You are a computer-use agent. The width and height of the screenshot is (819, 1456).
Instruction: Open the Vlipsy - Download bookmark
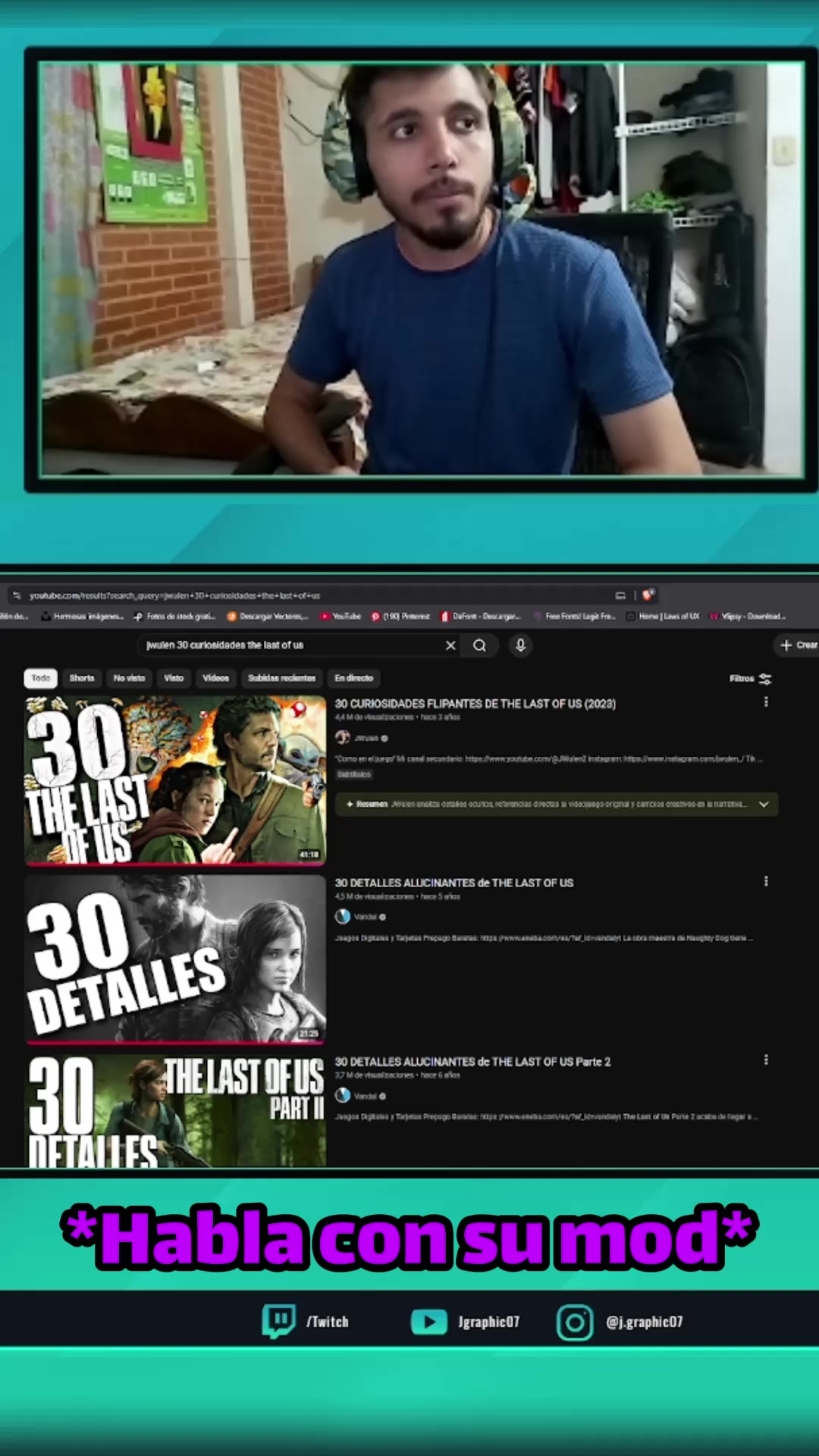point(747,617)
